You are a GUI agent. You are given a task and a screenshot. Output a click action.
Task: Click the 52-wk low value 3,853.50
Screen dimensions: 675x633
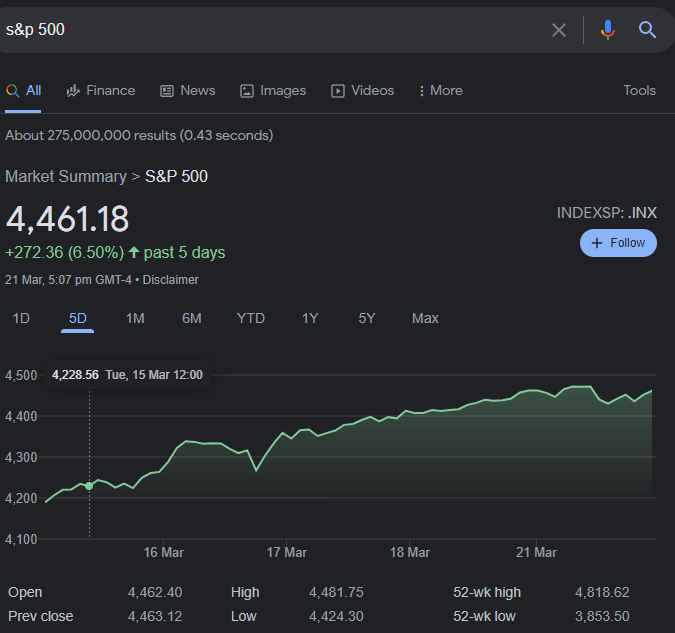[x=602, y=616]
